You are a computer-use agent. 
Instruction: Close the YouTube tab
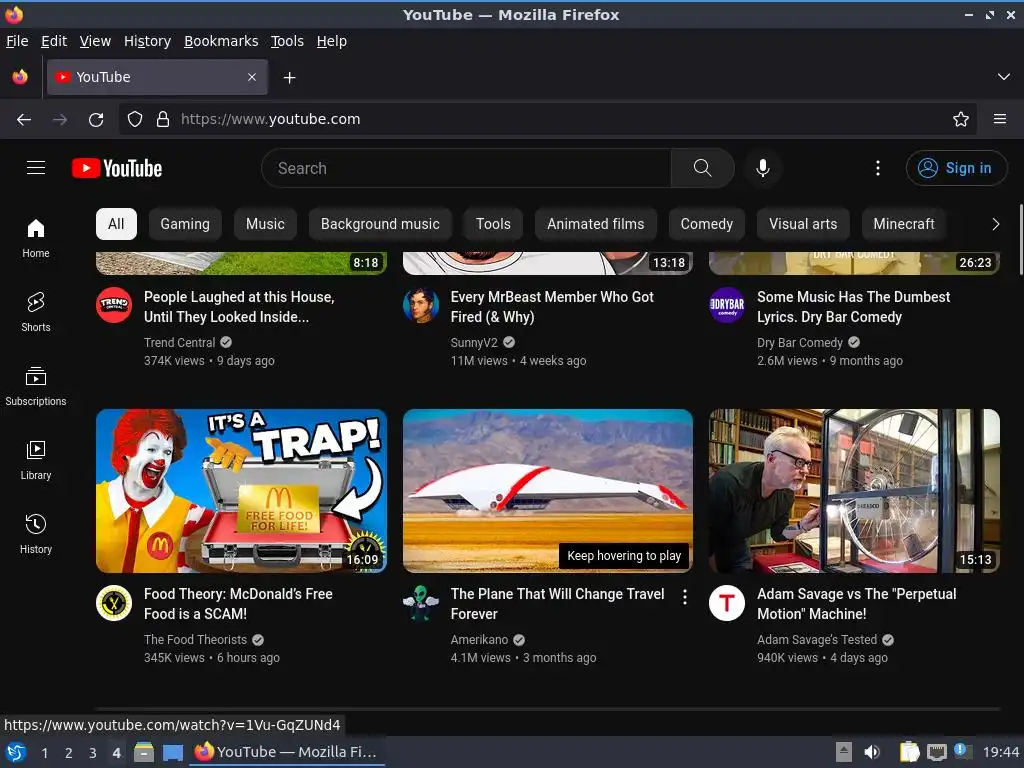click(252, 77)
